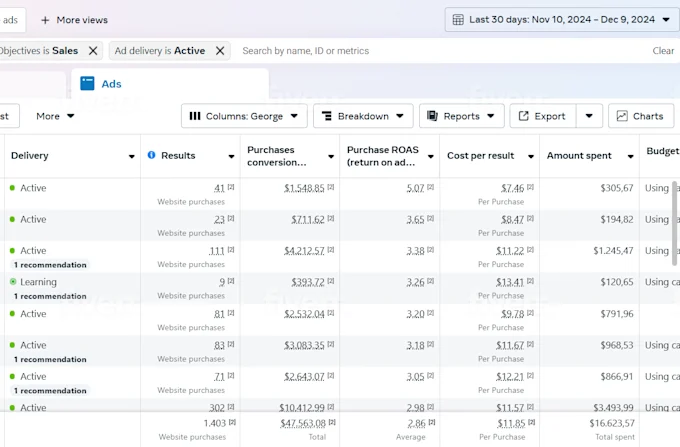Click the columns bars icon
Viewport: 680px width, 447px height.
point(195,116)
